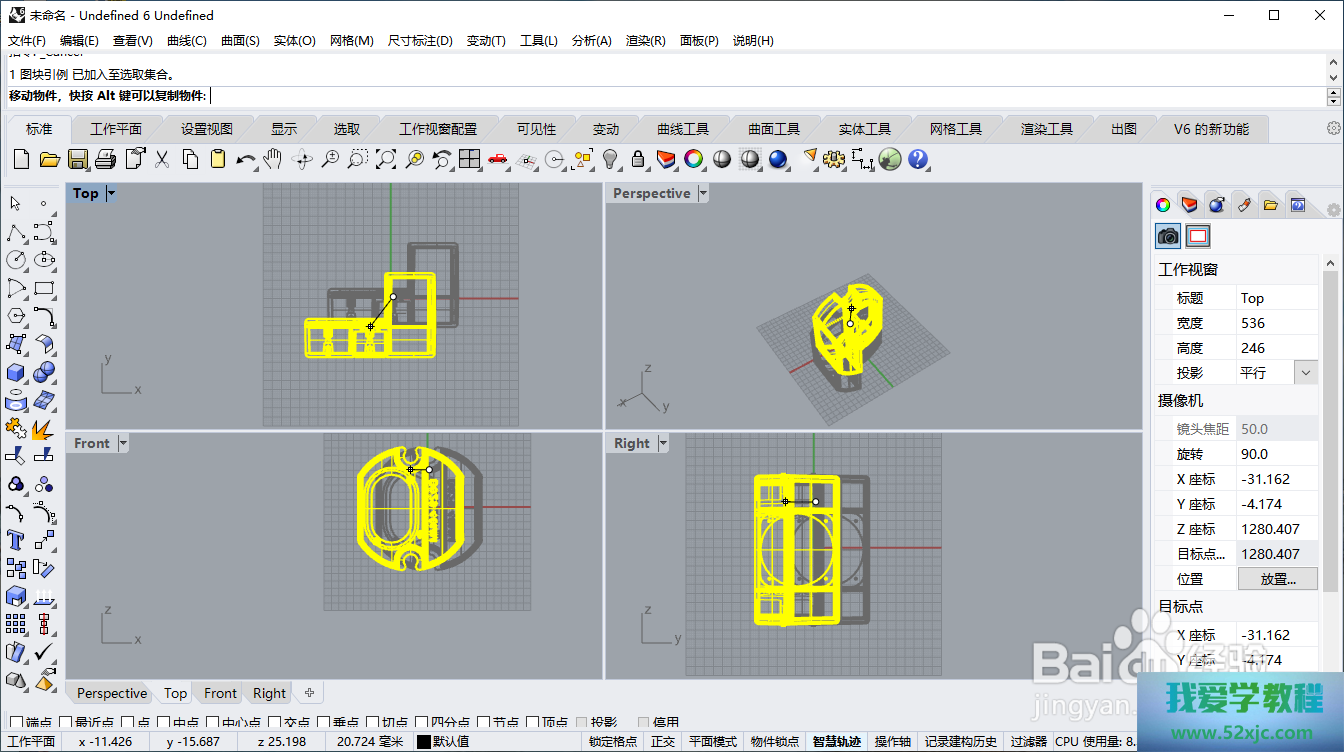Expand the 投影 projection dropdown
Viewport: 1344px width, 752px height.
(1305, 373)
